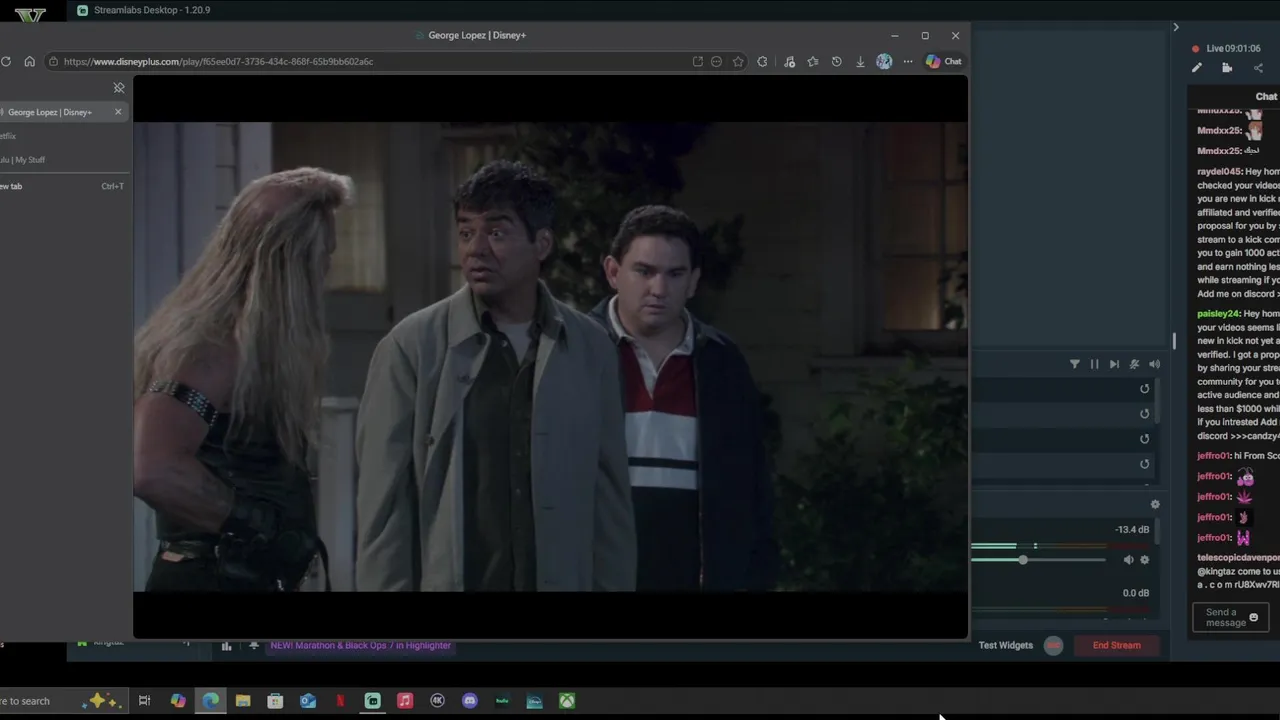This screenshot has height=720, width=1280.
Task: Toggle muting of event sounds icon
Action: (1134, 364)
